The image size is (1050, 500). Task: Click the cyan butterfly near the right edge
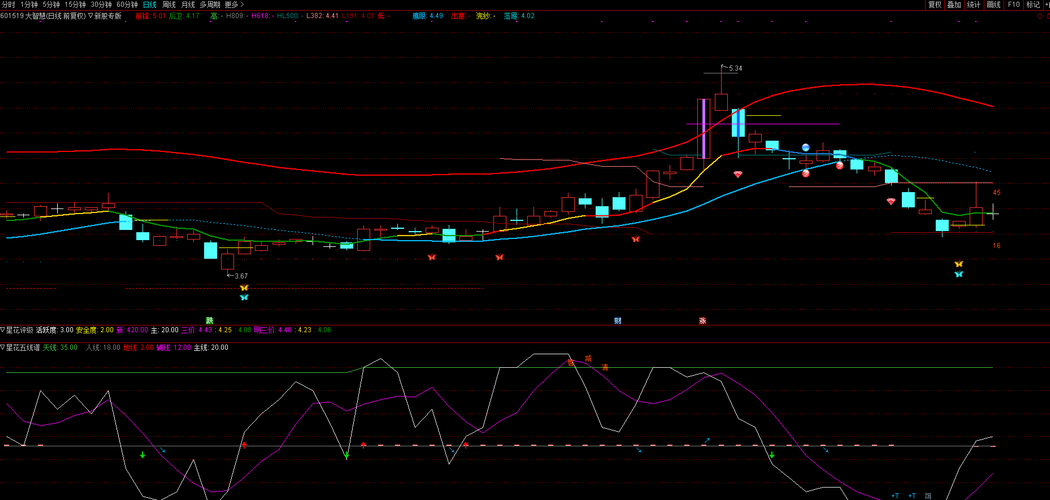tap(958, 274)
